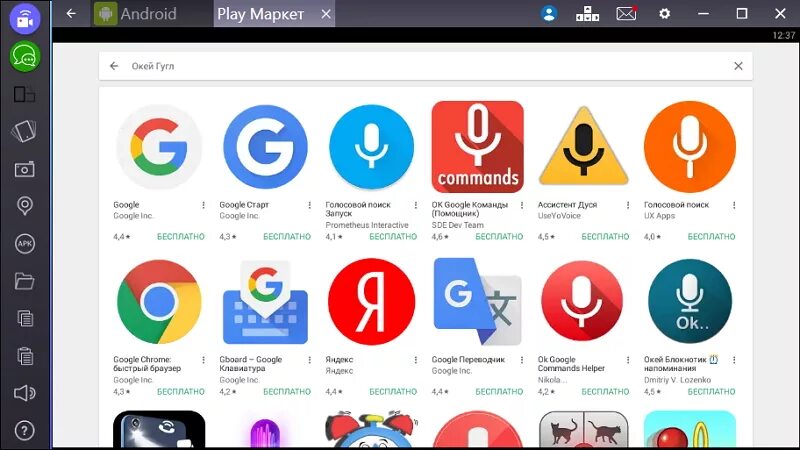Open the overflow menu for Google
Screen dimensions: 800x450
(x=204, y=205)
